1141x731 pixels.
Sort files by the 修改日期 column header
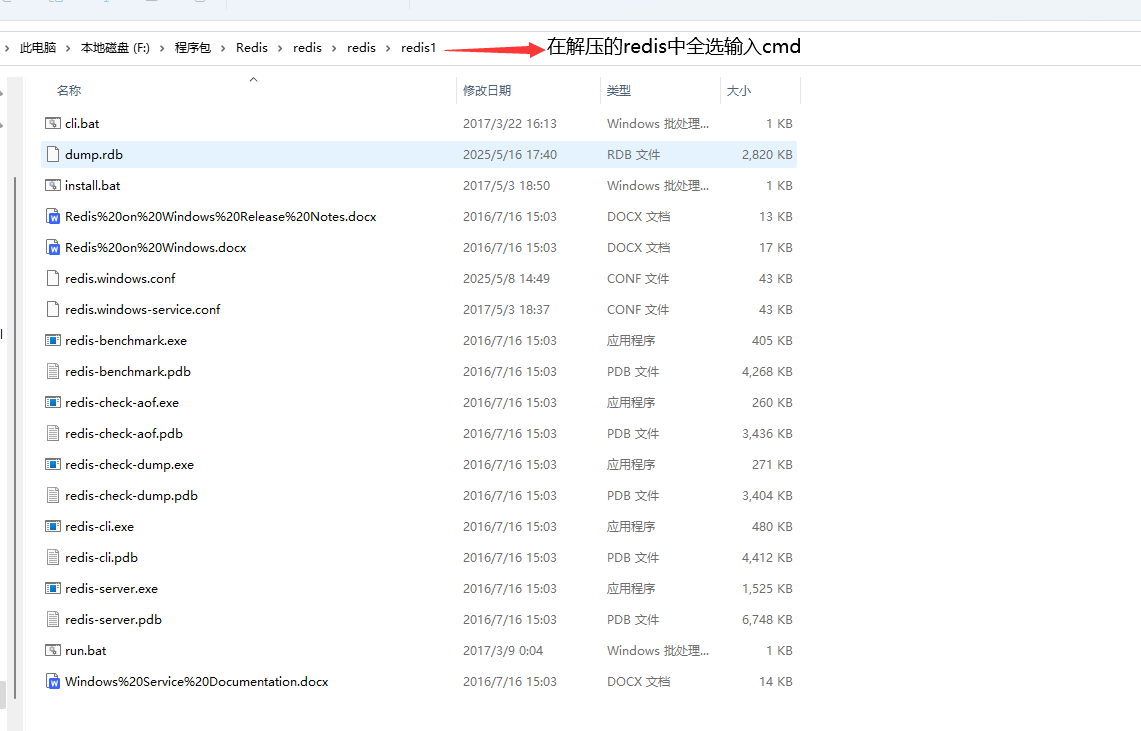pyautogui.click(x=487, y=90)
